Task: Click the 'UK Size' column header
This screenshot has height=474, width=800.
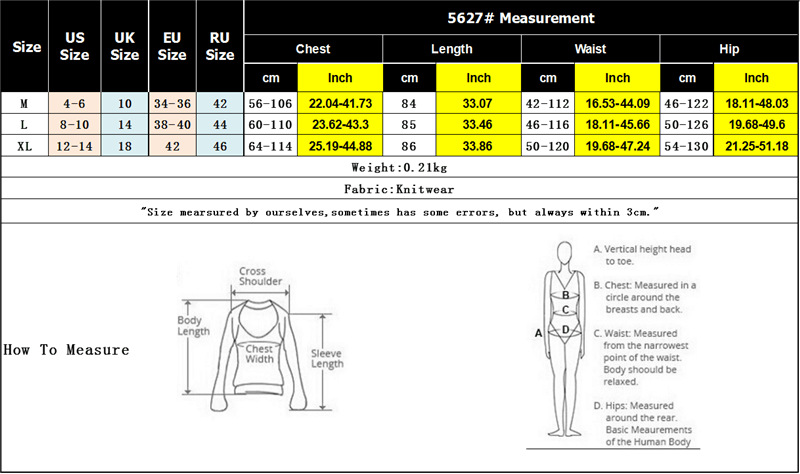Action: click(124, 46)
